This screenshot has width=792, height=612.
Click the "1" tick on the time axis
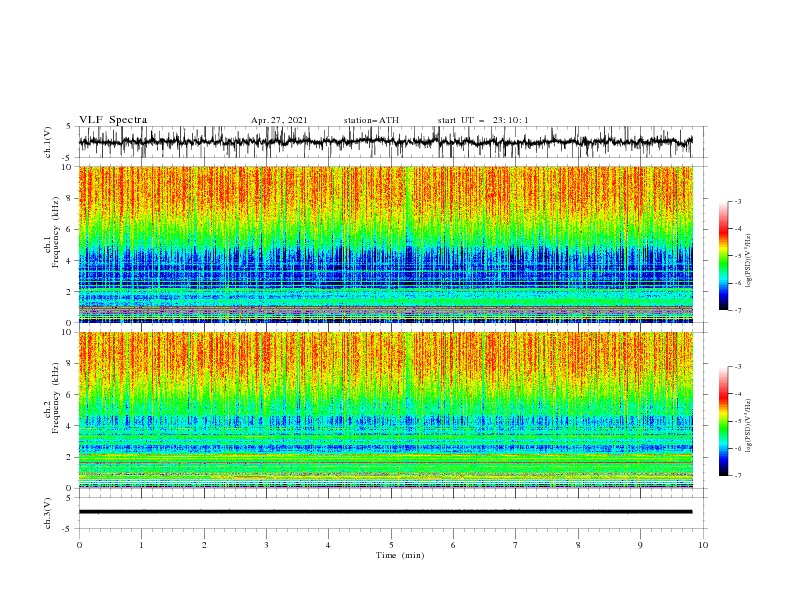(x=141, y=545)
